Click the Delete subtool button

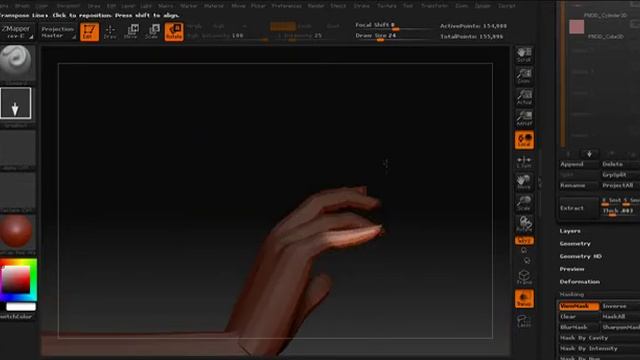point(620,164)
